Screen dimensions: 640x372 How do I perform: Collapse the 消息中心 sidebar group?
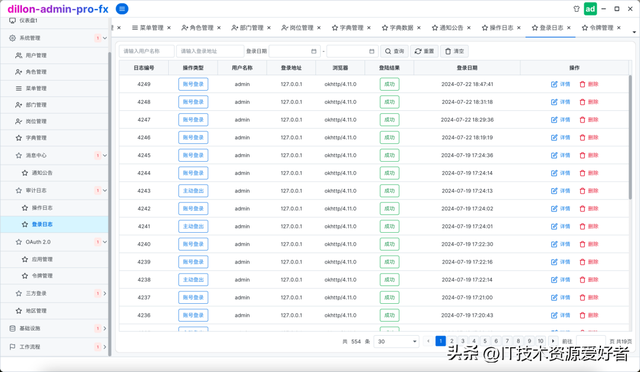[105, 155]
